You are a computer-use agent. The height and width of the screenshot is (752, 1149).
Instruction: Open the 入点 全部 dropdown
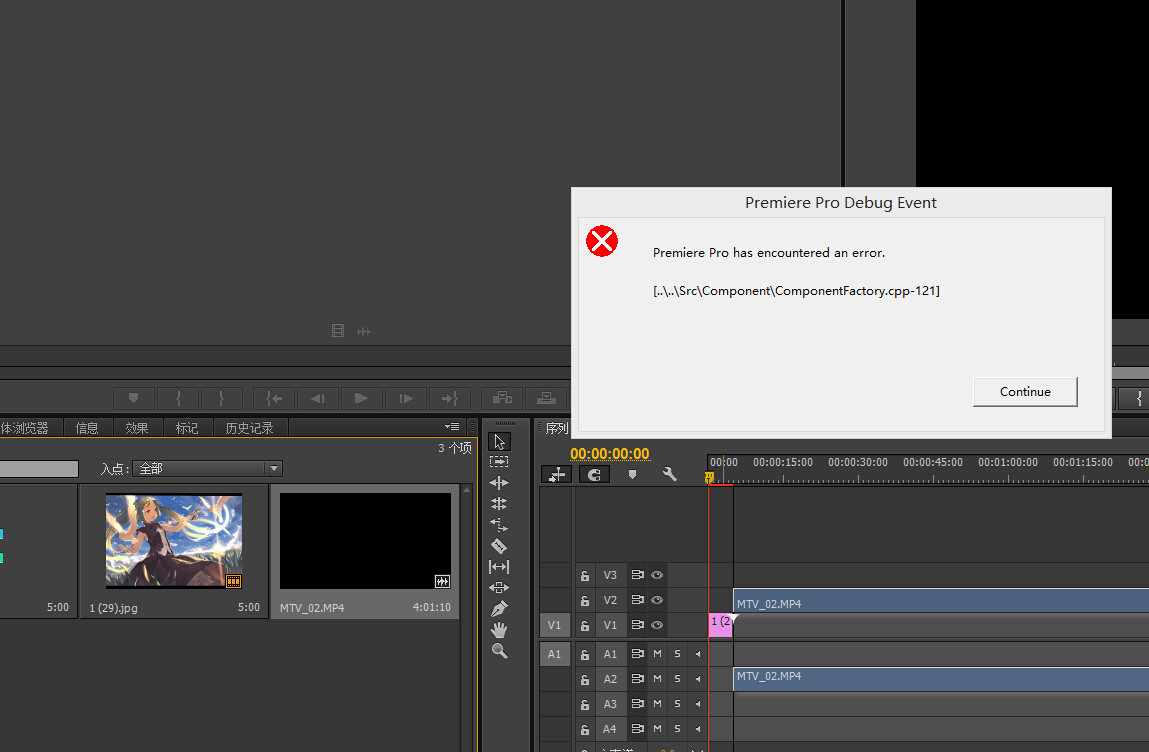point(207,468)
